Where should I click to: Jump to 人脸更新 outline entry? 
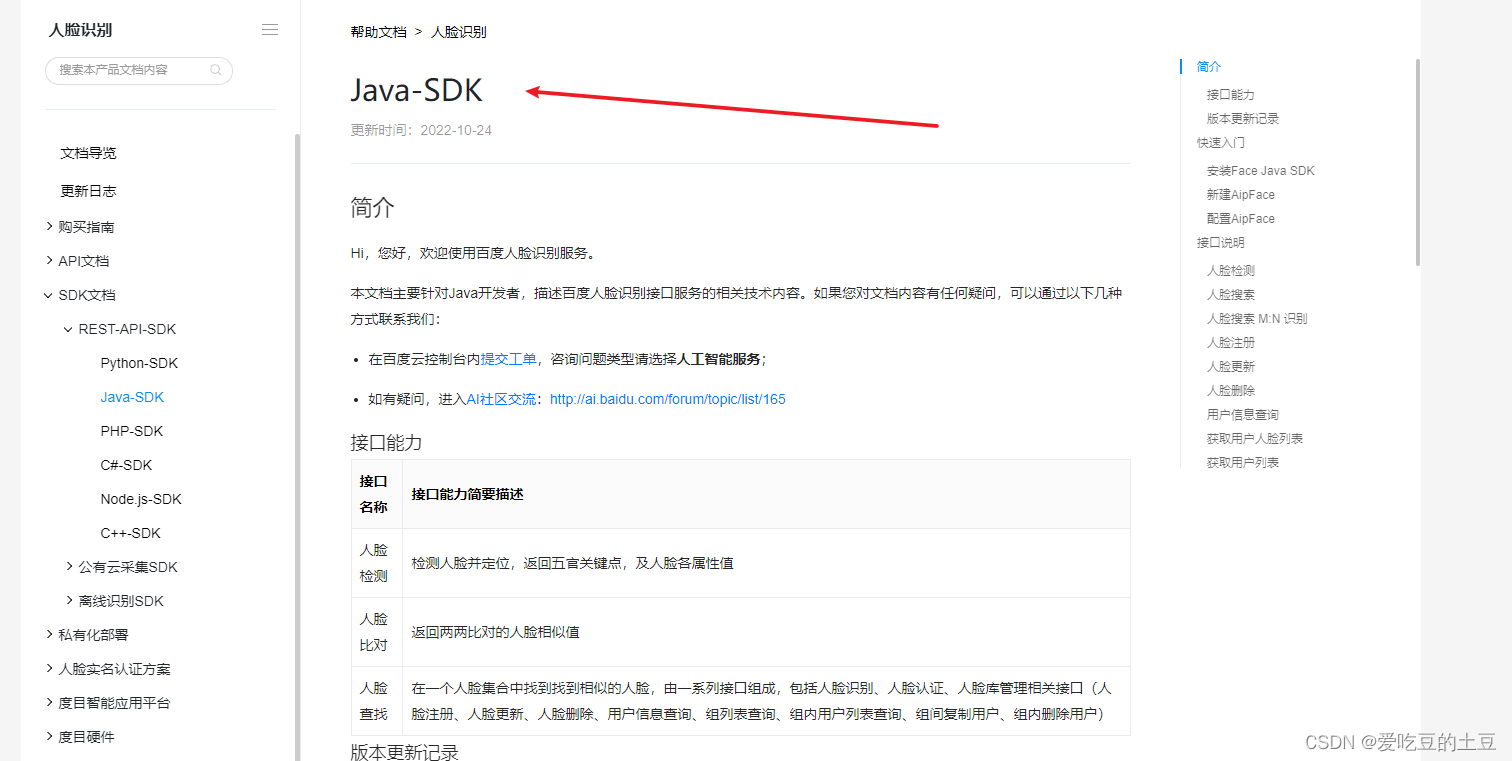pyautogui.click(x=1230, y=367)
